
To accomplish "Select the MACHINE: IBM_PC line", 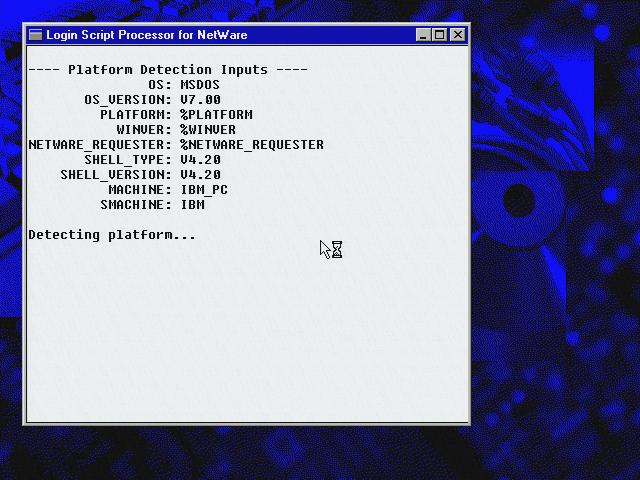I will (168, 190).
